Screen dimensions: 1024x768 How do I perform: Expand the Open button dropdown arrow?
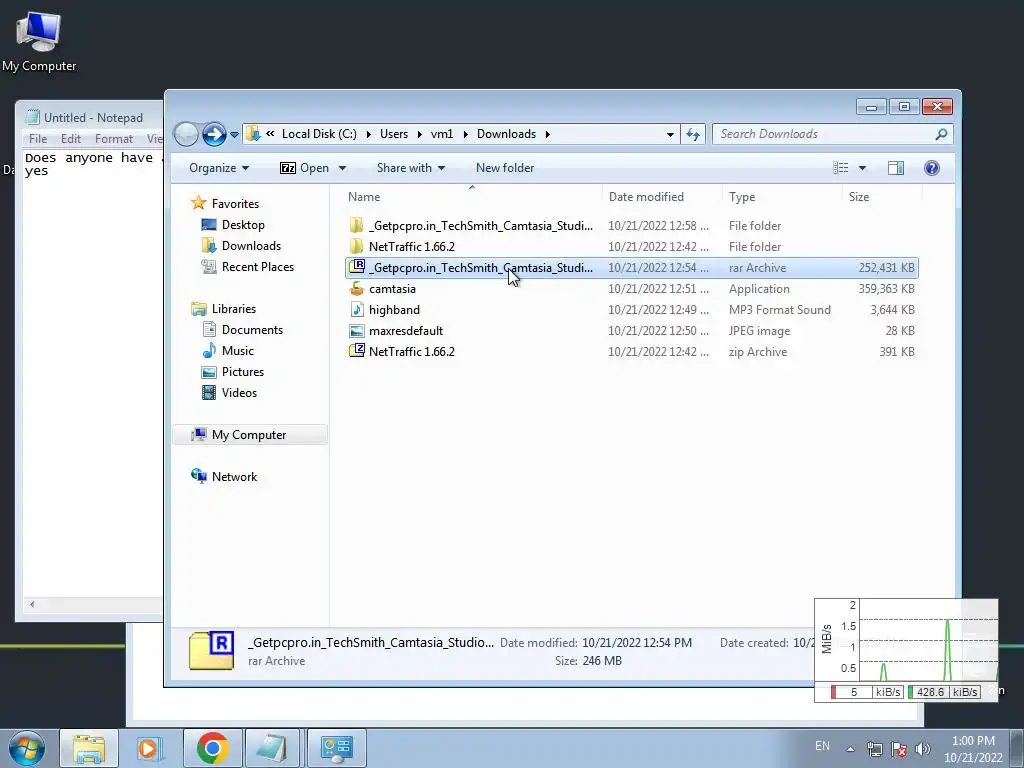[342, 168]
